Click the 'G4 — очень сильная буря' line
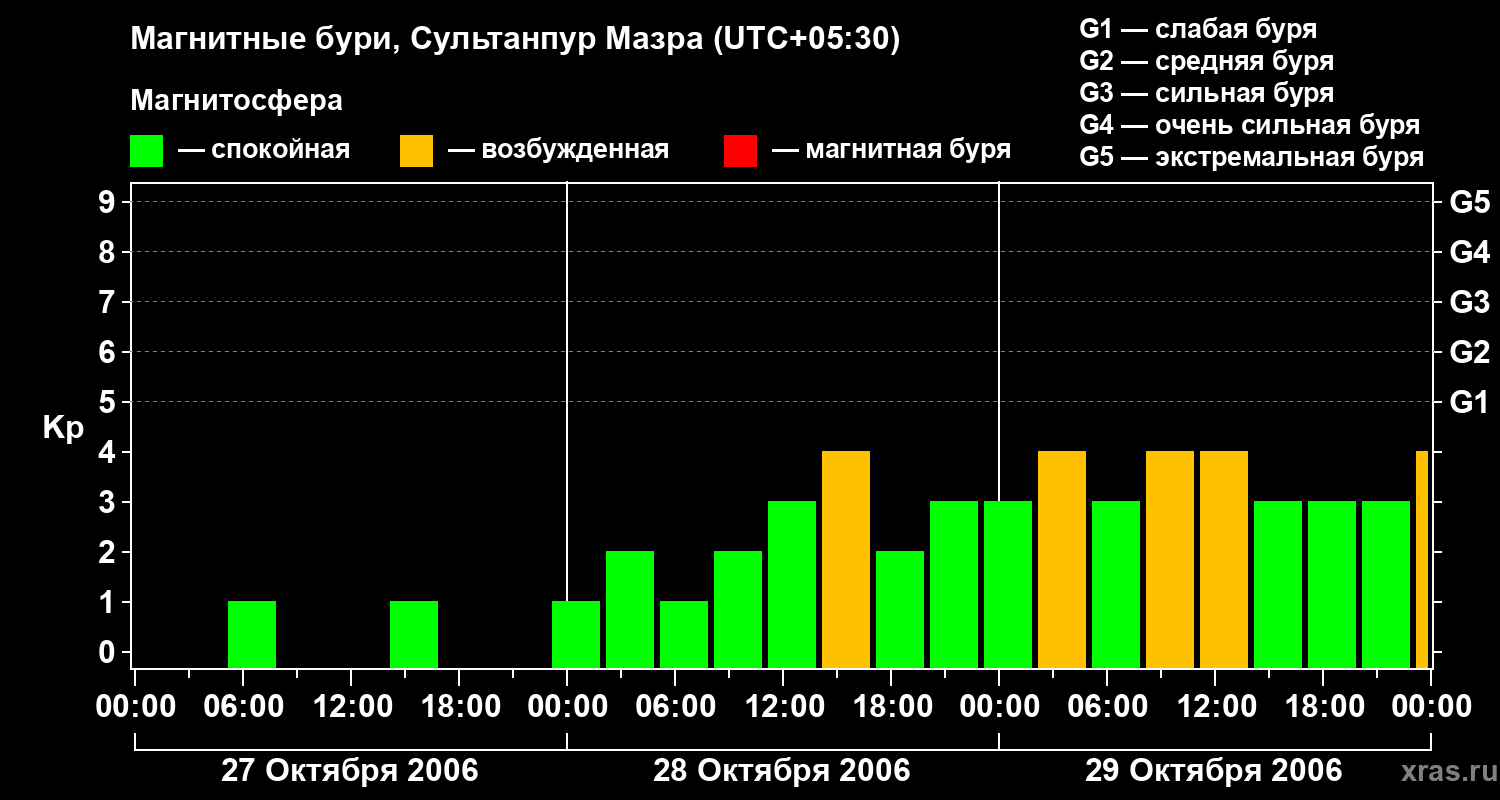The height and width of the screenshot is (800, 1500). point(1249,125)
